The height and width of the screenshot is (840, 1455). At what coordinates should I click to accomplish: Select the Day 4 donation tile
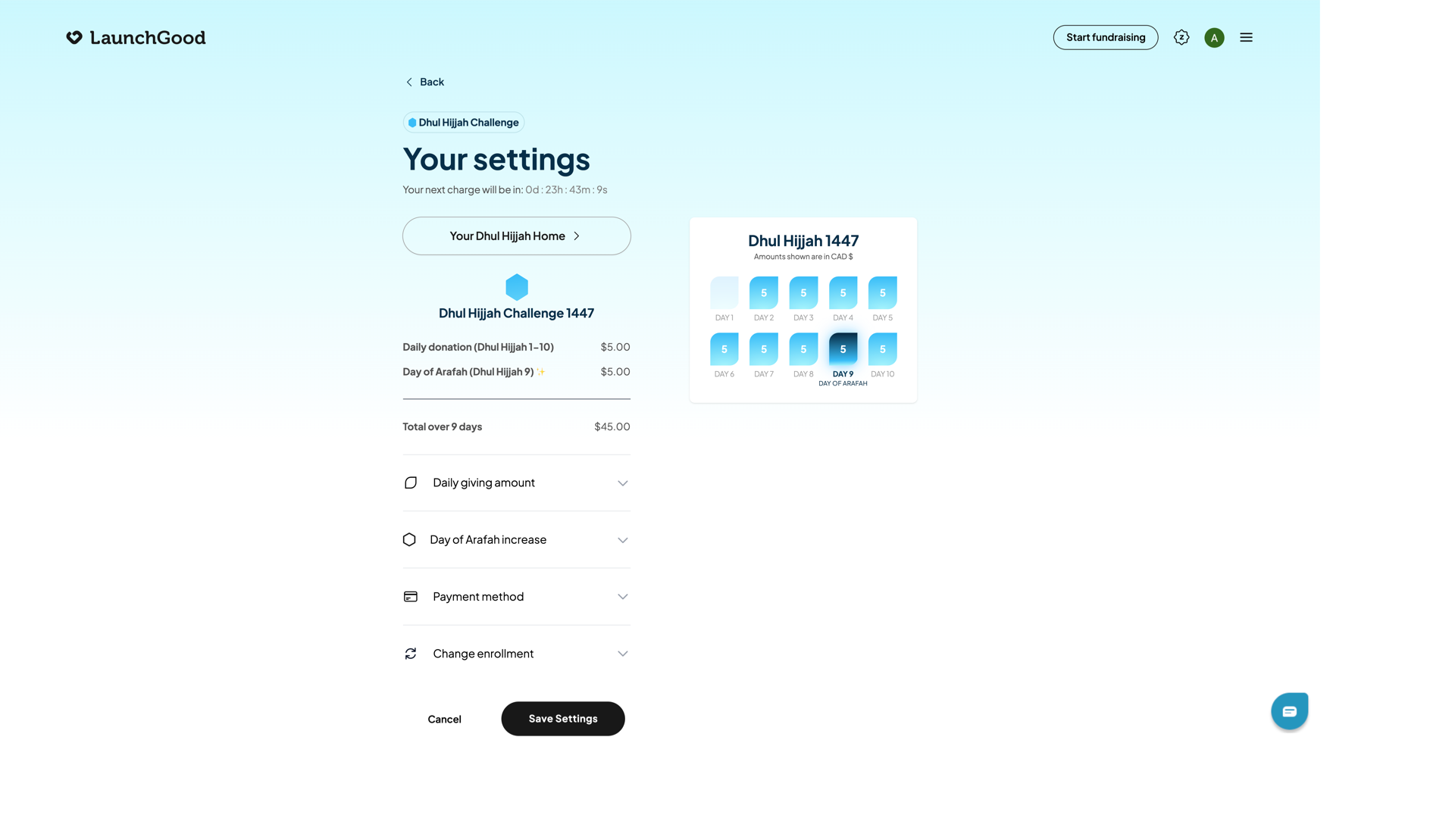[x=843, y=292]
